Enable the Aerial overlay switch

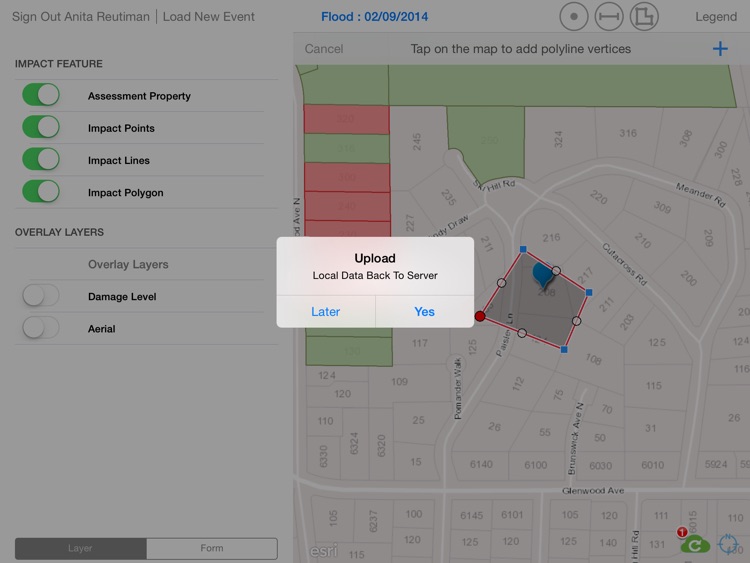41,328
